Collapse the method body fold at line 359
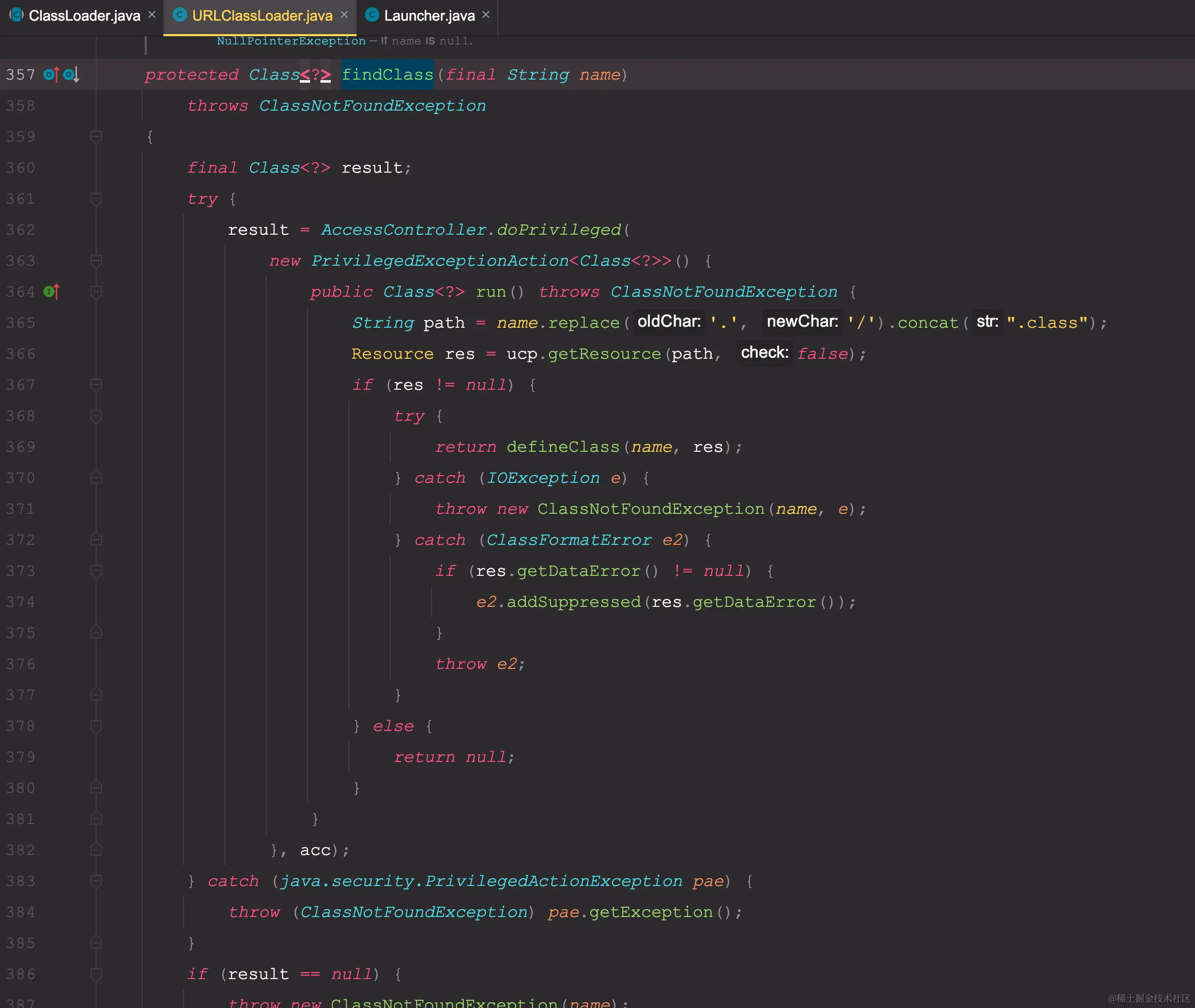 [x=96, y=136]
